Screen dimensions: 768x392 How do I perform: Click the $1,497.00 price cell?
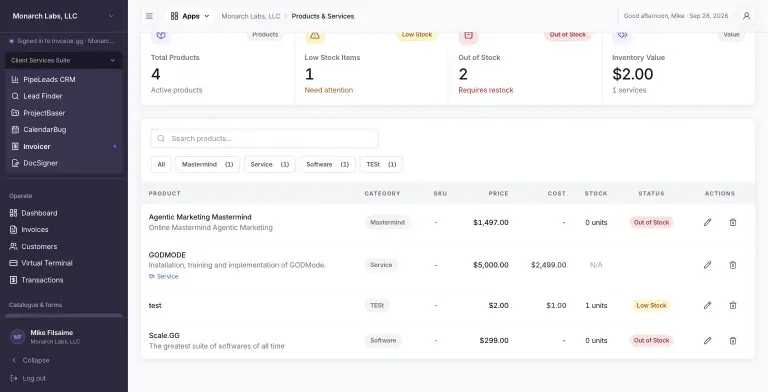(491, 222)
